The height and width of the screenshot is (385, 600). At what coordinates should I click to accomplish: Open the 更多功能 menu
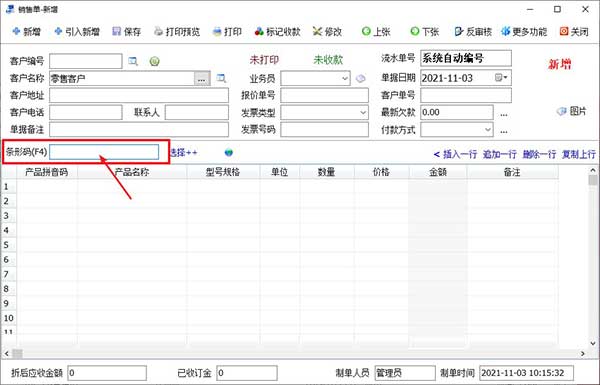click(x=524, y=31)
